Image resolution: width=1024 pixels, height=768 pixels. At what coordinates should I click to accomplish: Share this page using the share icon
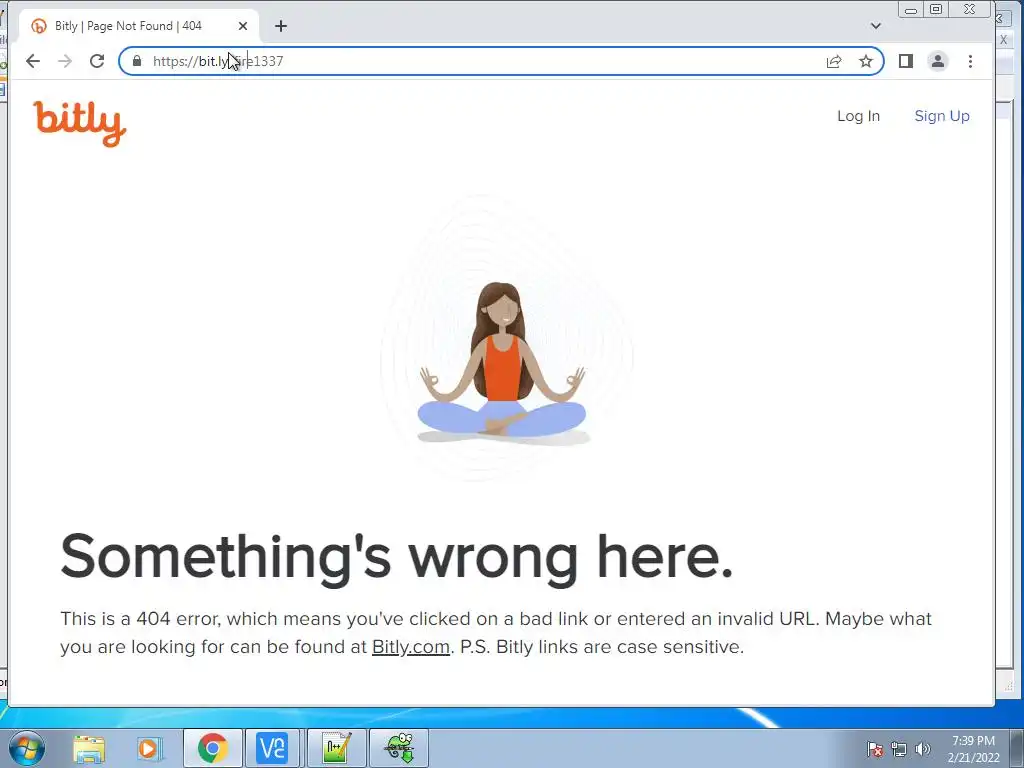834,61
